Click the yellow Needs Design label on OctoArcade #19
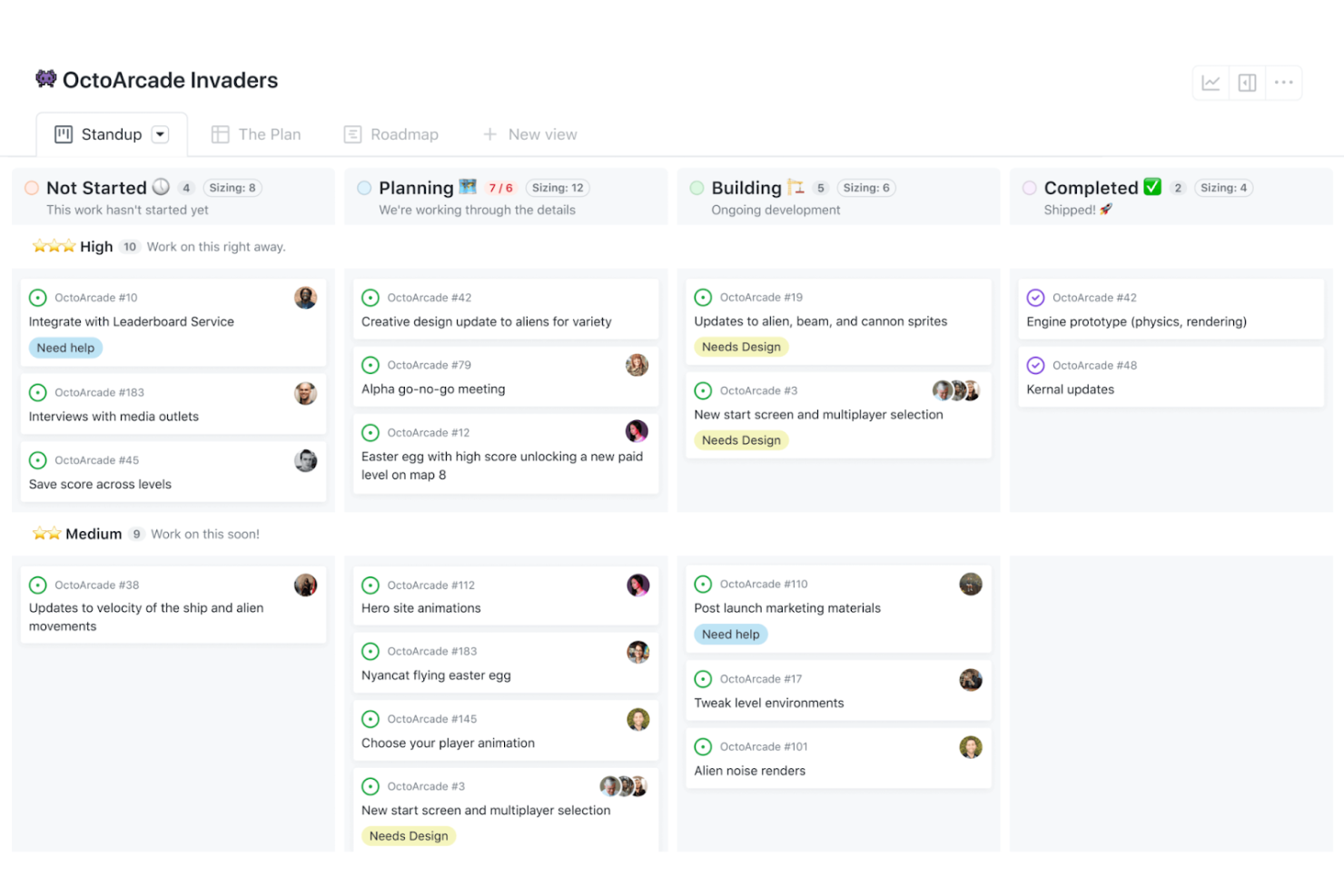This screenshot has width=1344, height=896. [741, 347]
